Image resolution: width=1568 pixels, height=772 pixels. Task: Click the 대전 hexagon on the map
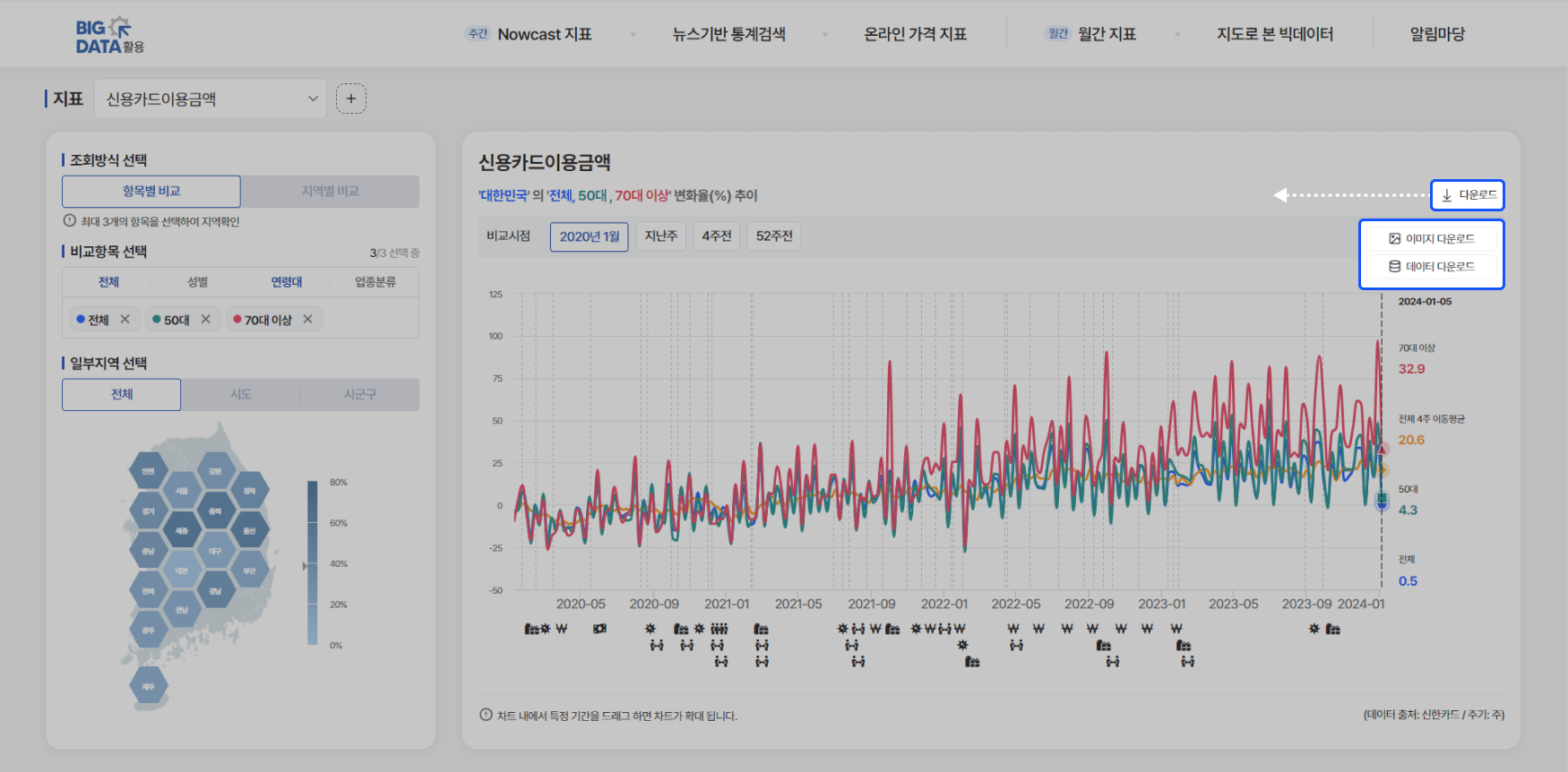(182, 570)
